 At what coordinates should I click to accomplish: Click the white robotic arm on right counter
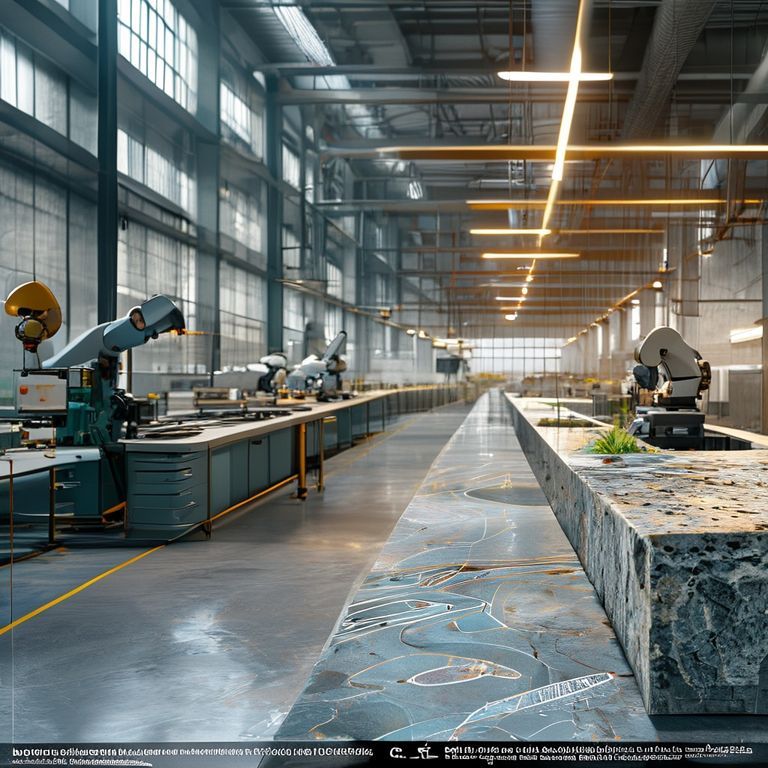tap(670, 365)
